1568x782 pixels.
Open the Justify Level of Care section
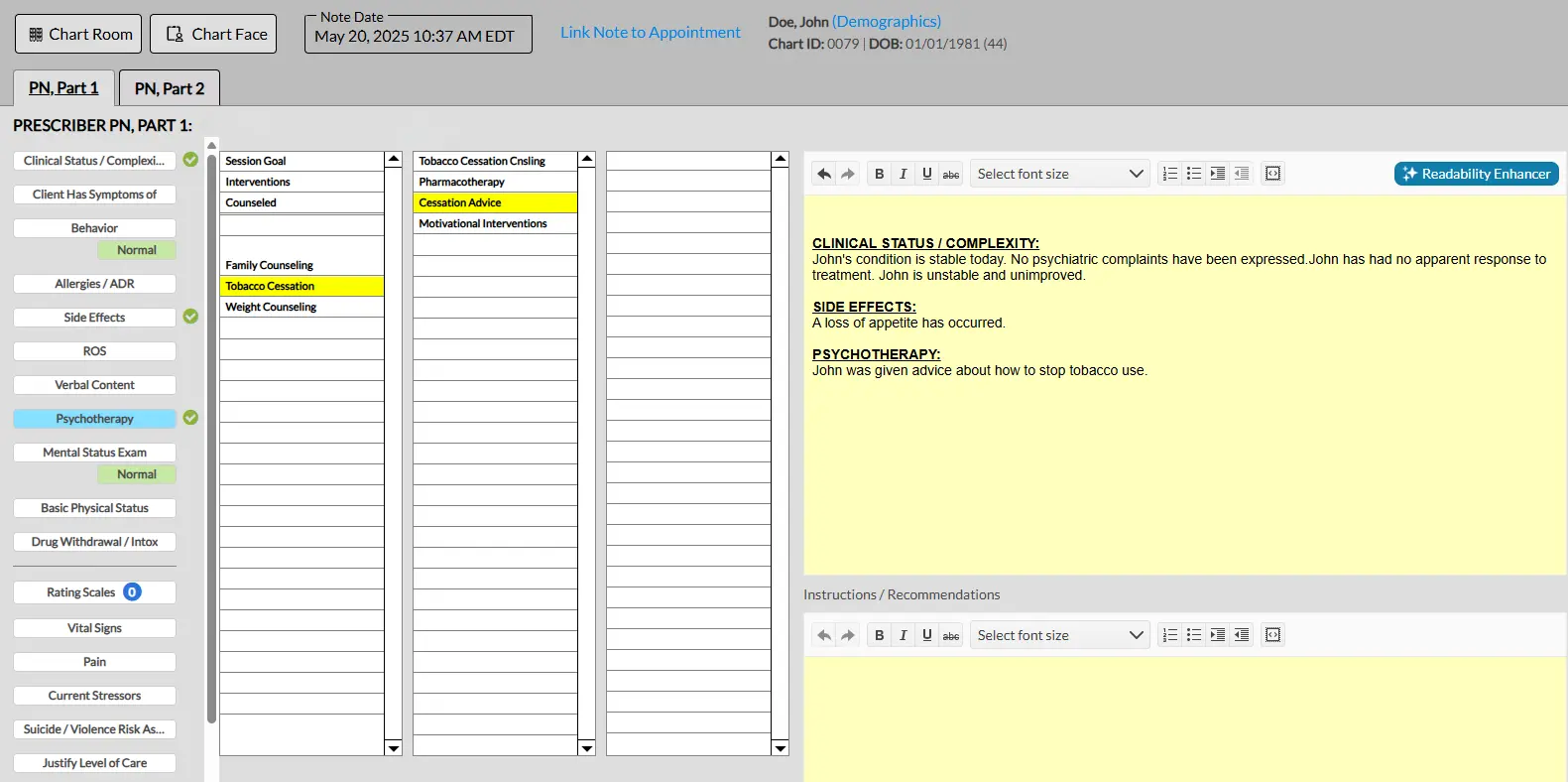pyautogui.click(x=94, y=763)
